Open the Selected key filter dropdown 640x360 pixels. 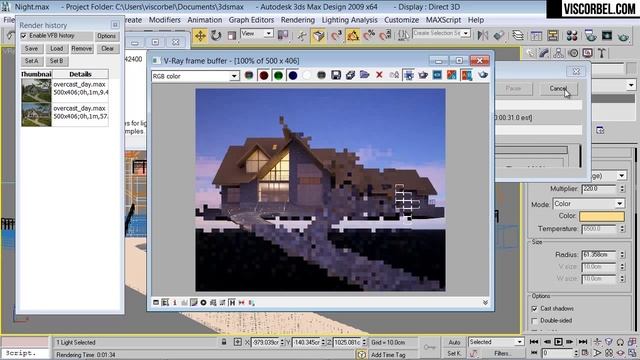(519, 342)
